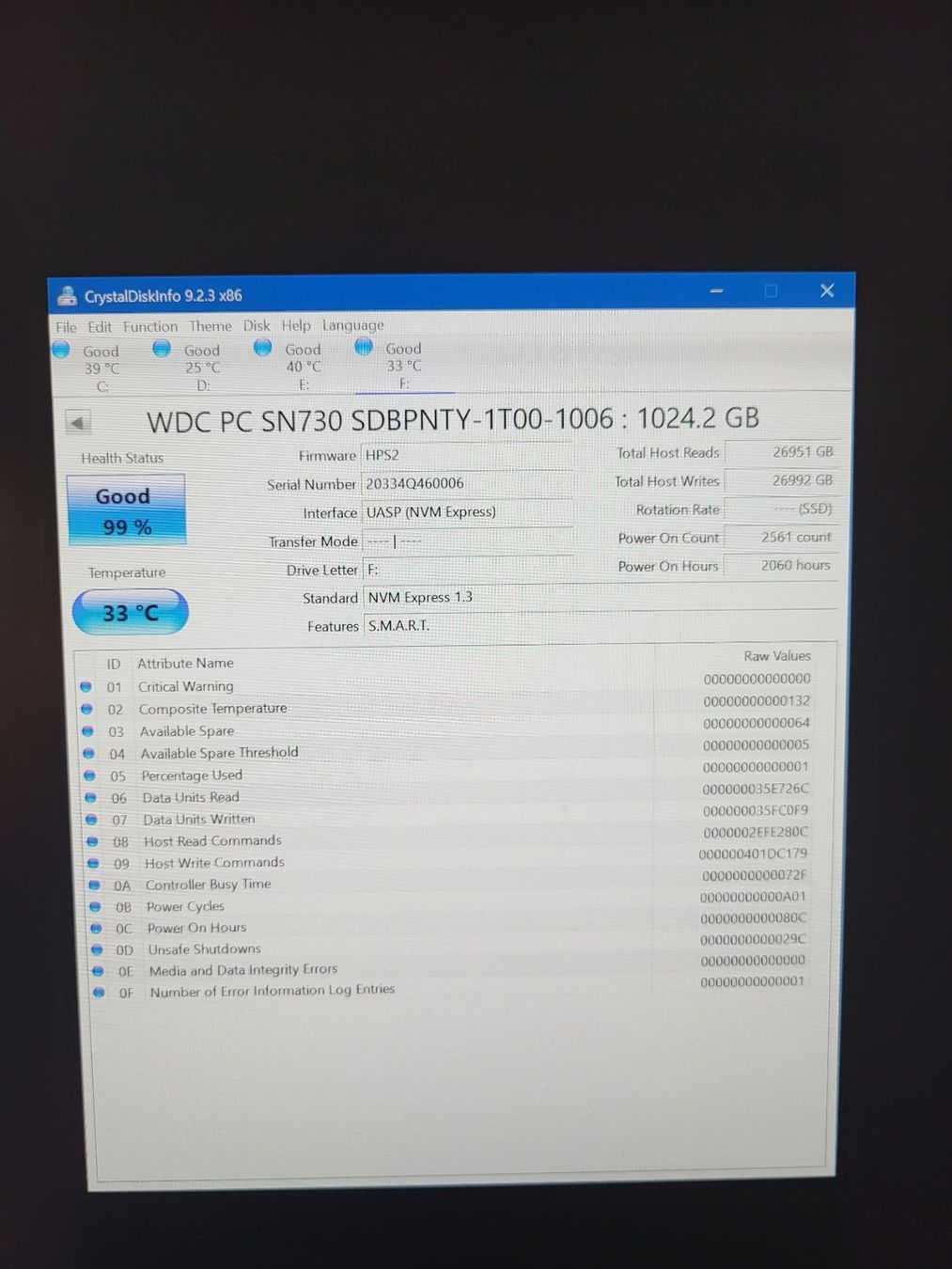
Task: Click the previous disk arrow button
Action: (78, 423)
